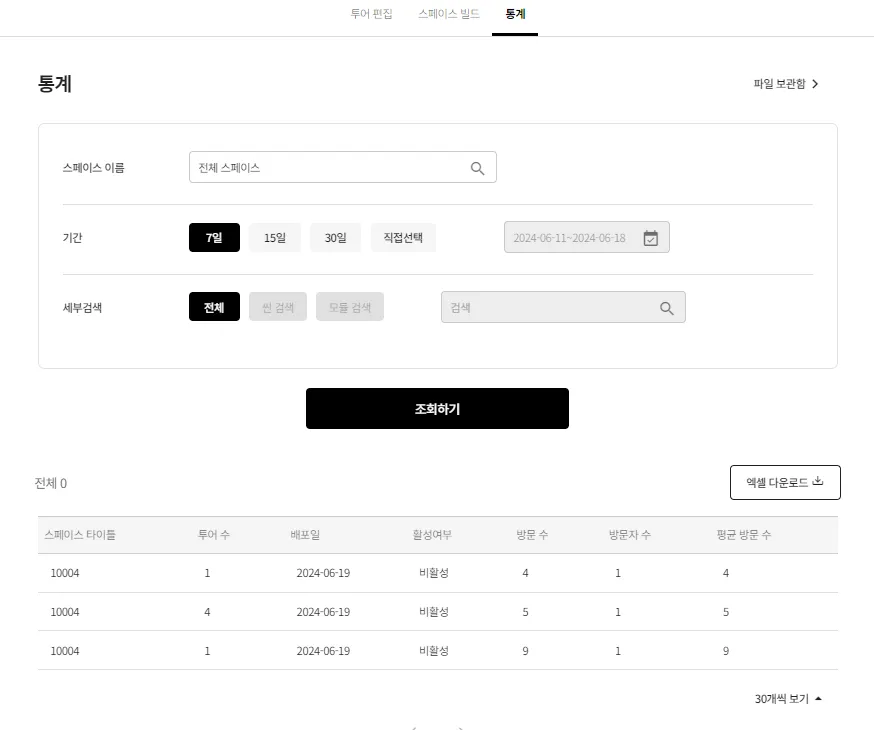Click the magnifier icon in 스페이스 이름 field
This screenshot has width=874, height=730.
[x=477, y=168]
